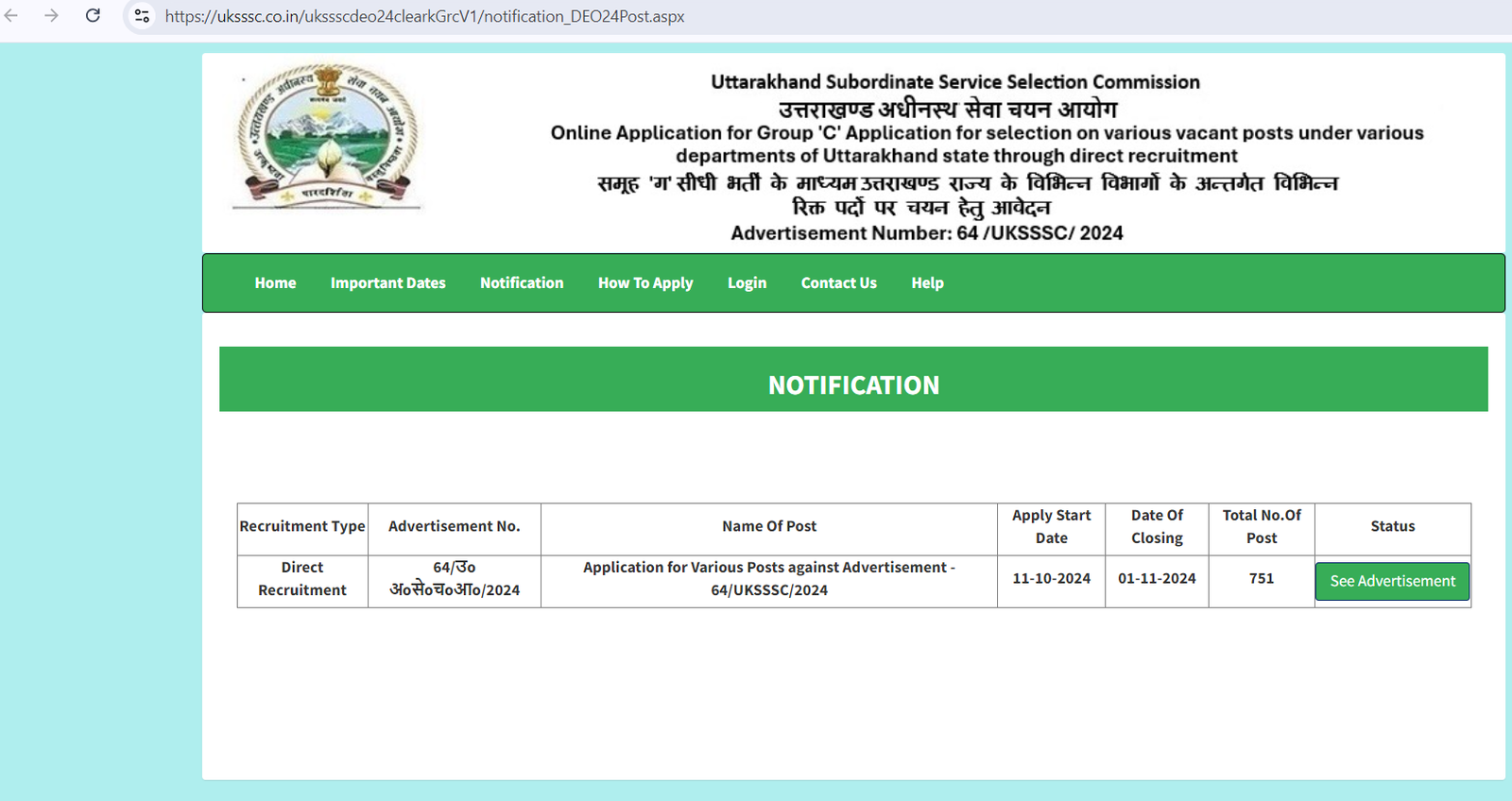The image size is (1512, 801).
Task: Click the browser forward arrow
Action: pyautogui.click(x=52, y=16)
